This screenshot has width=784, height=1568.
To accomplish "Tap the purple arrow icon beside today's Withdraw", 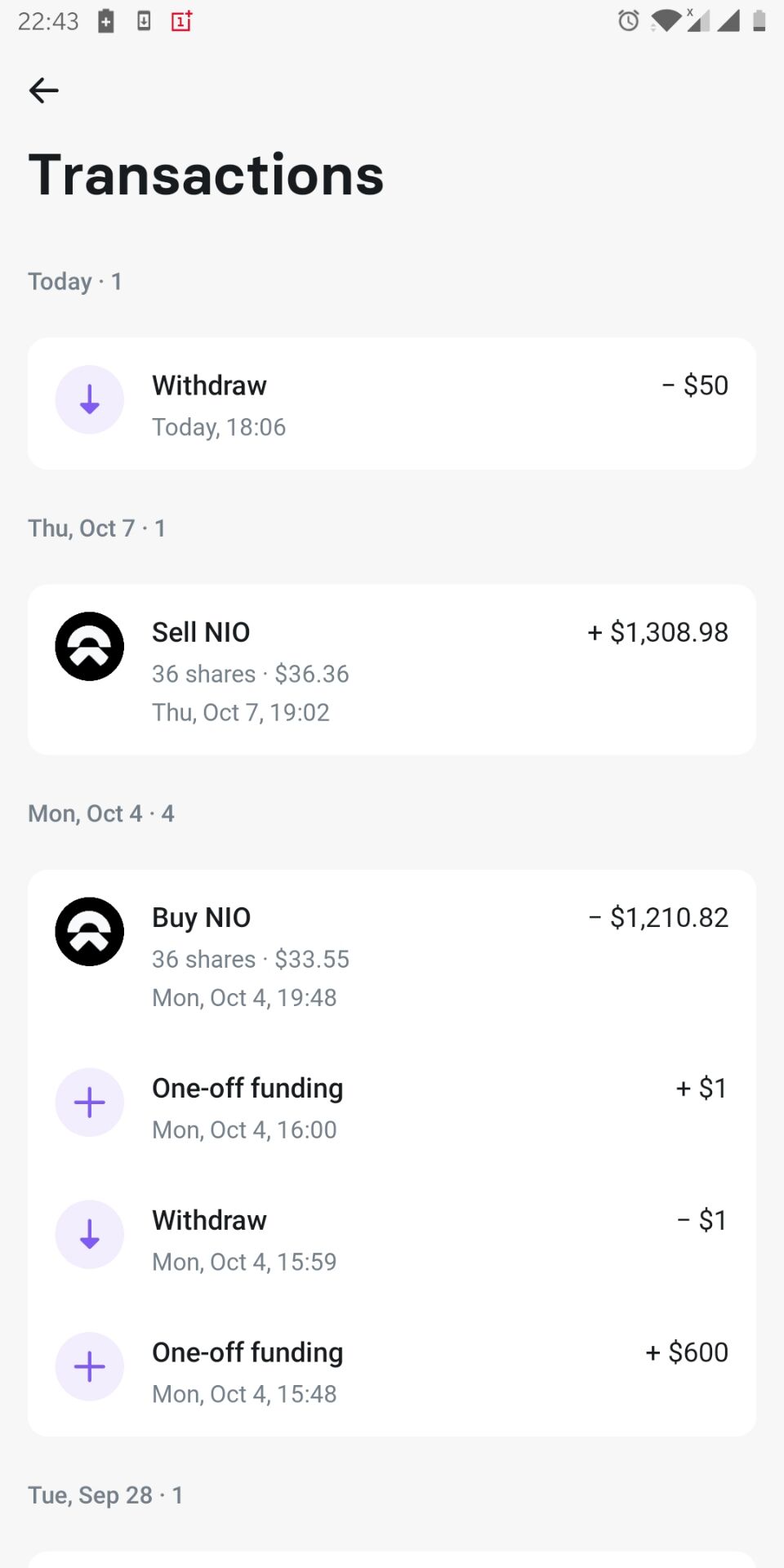I will click(90, 400).
